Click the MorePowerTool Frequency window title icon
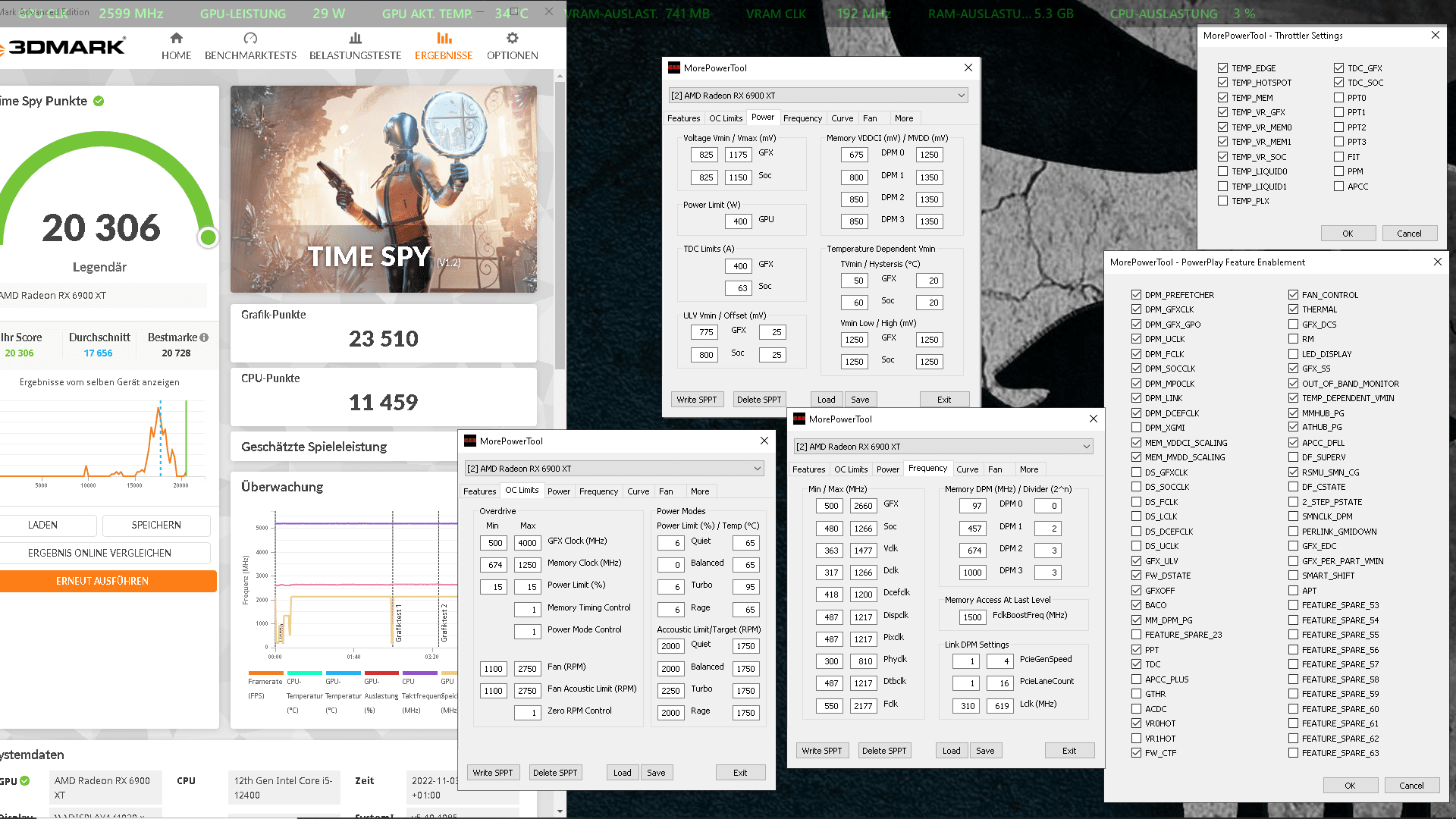Image resolution: width=1456 pixels, height=819 pixels. coord(799,419)
